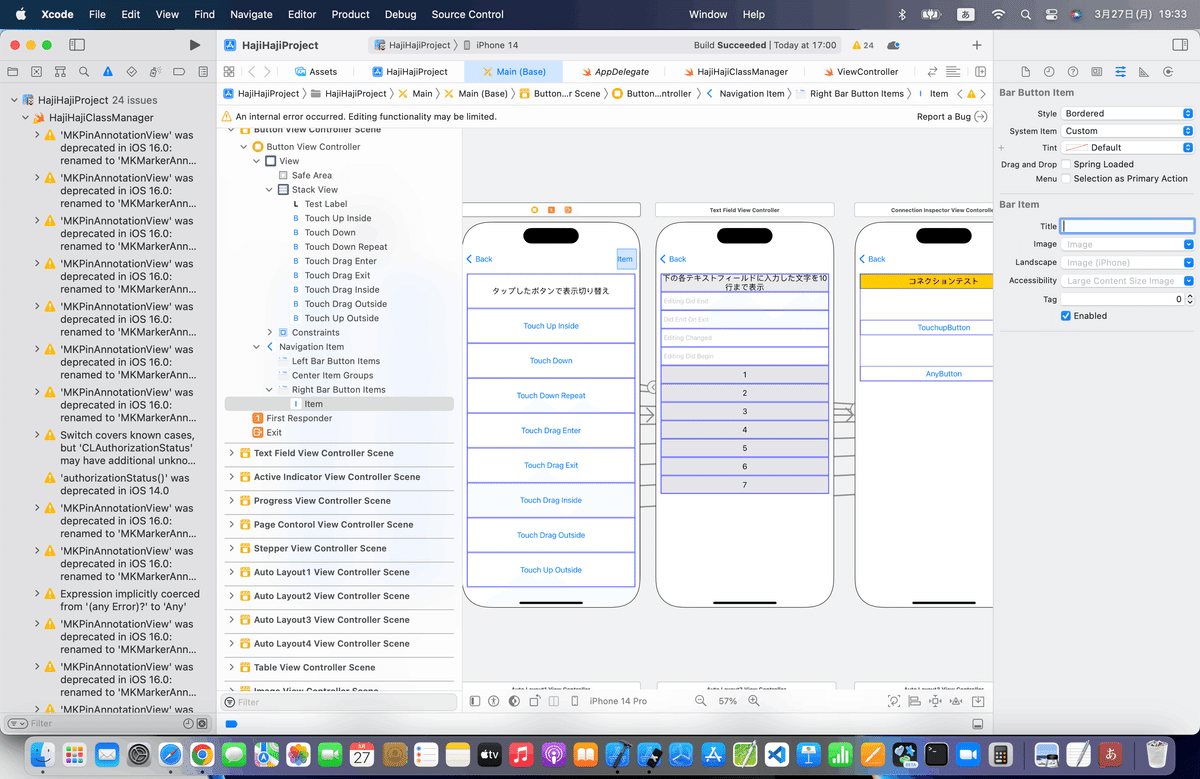Open the System Item Custom dropdown
1200x779 pixels.
coord(1128,131)
